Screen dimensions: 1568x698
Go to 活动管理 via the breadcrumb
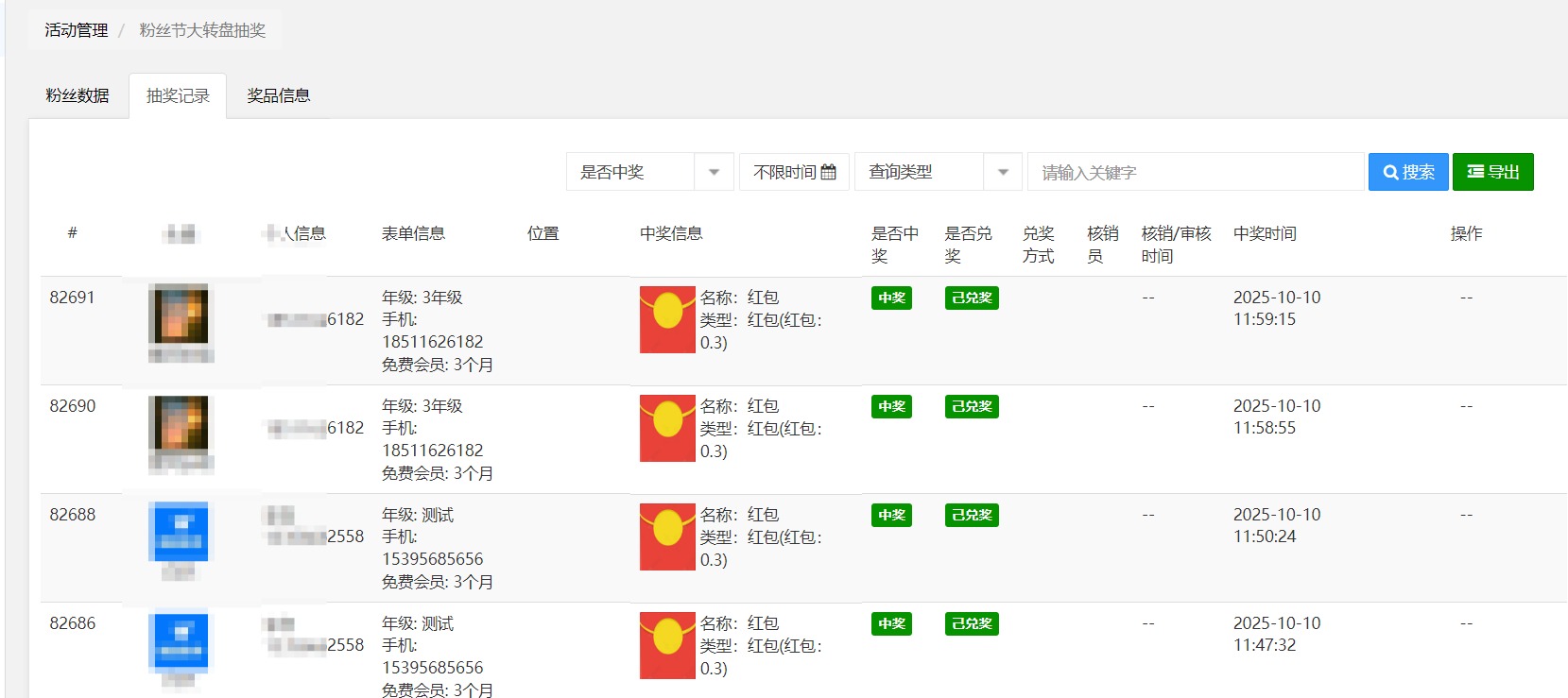pyautogui.click(x=77, y=30)
